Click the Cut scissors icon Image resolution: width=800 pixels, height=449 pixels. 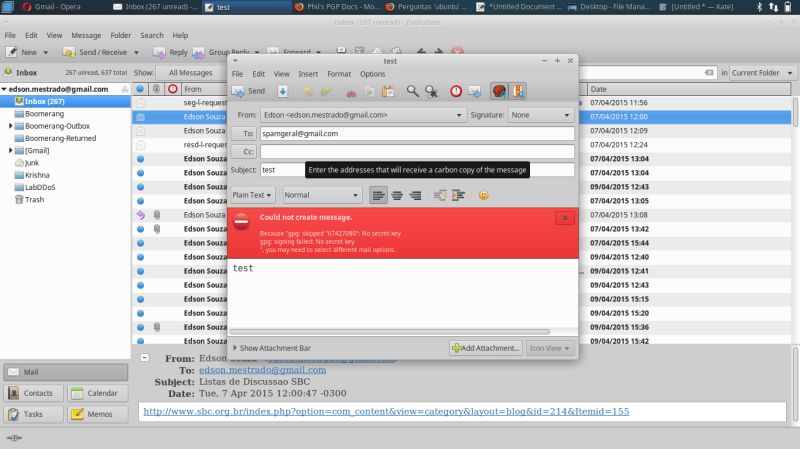click(351, 91)
